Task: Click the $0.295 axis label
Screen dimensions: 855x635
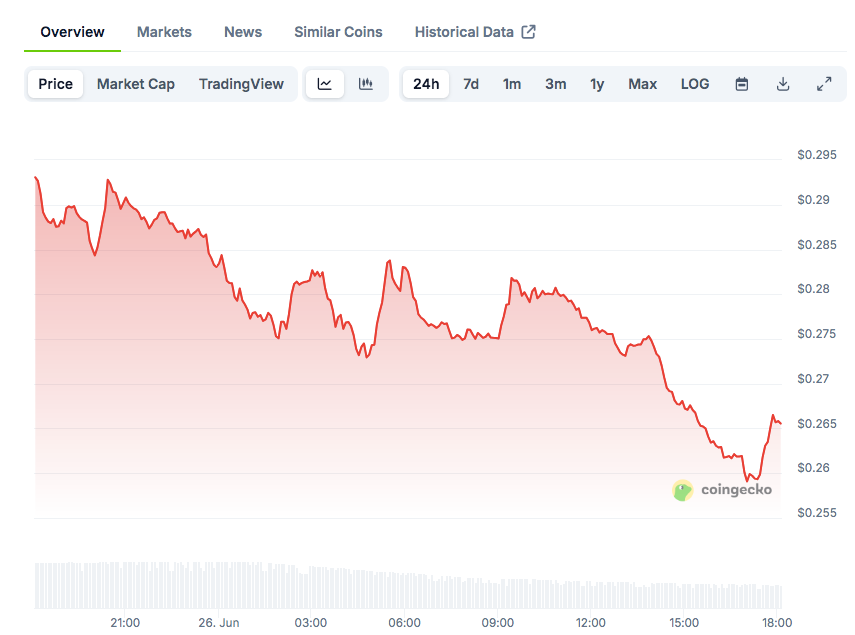Action: tap(817, 155)
